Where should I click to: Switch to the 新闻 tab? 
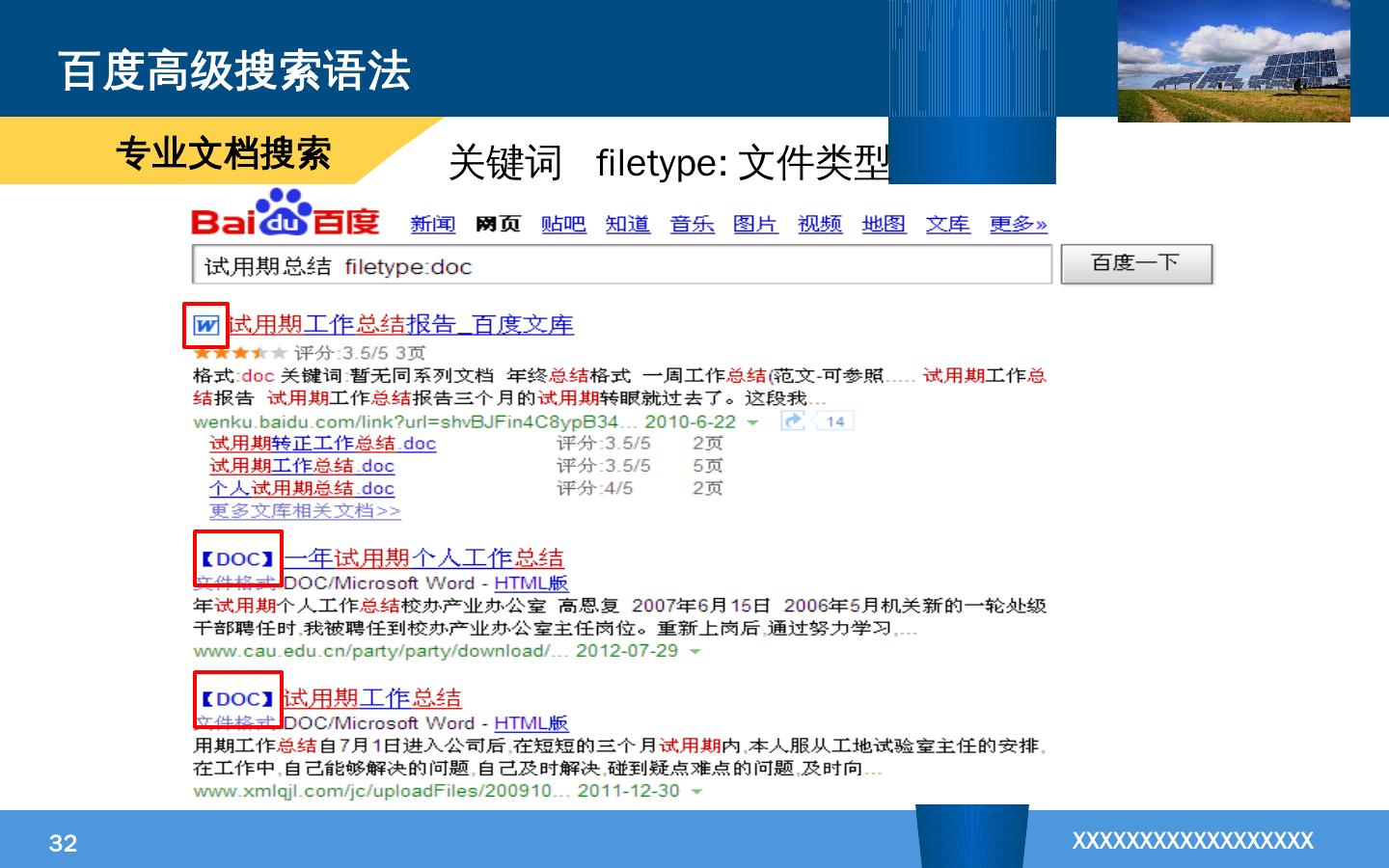432,224
